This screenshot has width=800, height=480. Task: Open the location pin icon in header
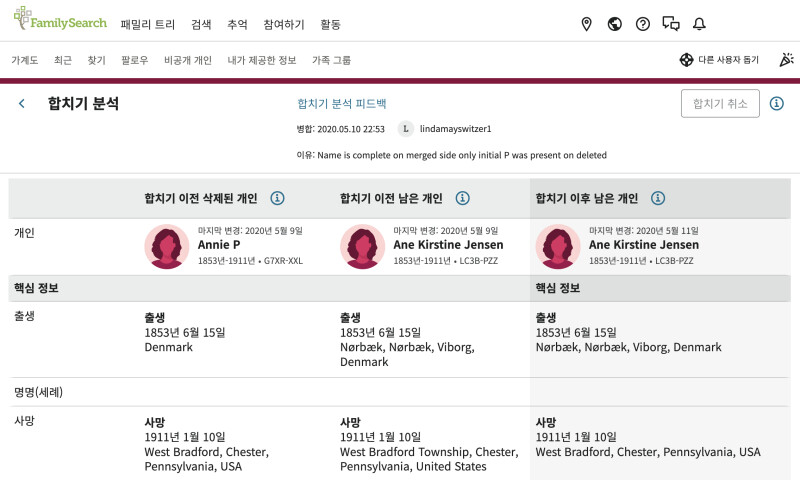tap(587, 24)
